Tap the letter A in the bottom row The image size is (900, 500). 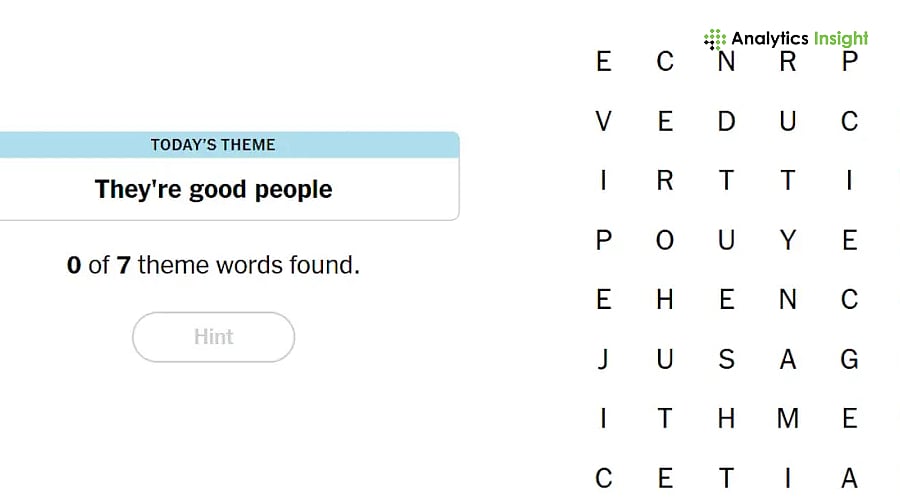[850, 478]
